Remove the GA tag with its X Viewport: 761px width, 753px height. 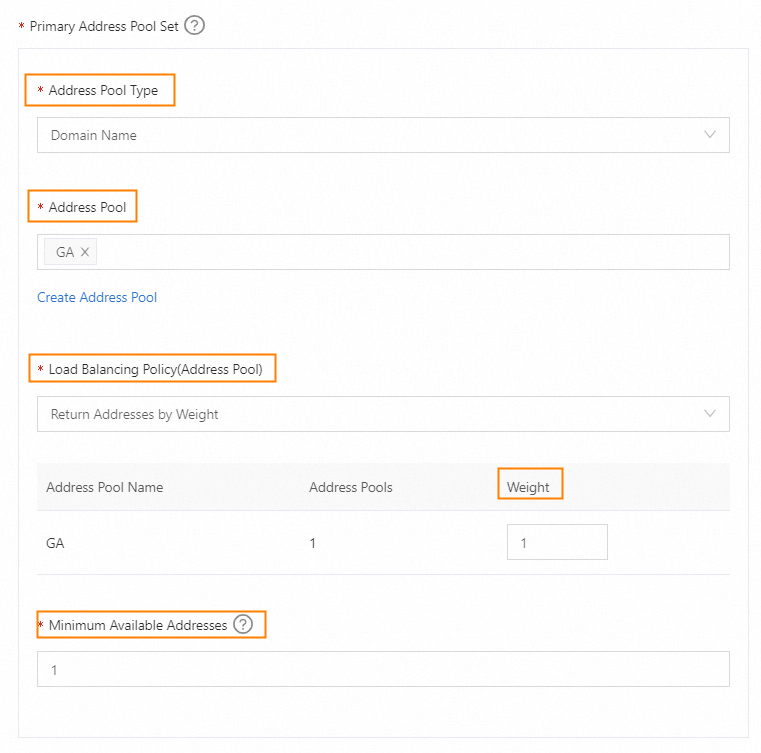click(85, 252)
